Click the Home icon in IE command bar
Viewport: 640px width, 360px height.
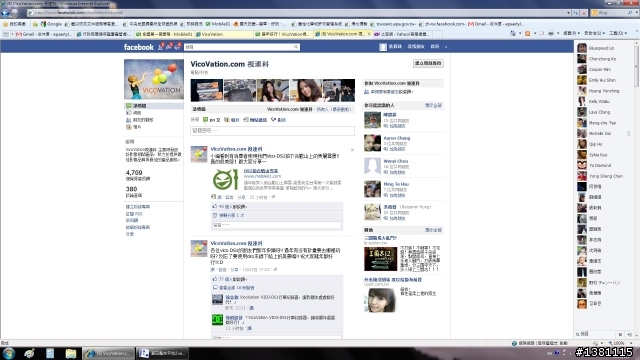tap(513, 33)
